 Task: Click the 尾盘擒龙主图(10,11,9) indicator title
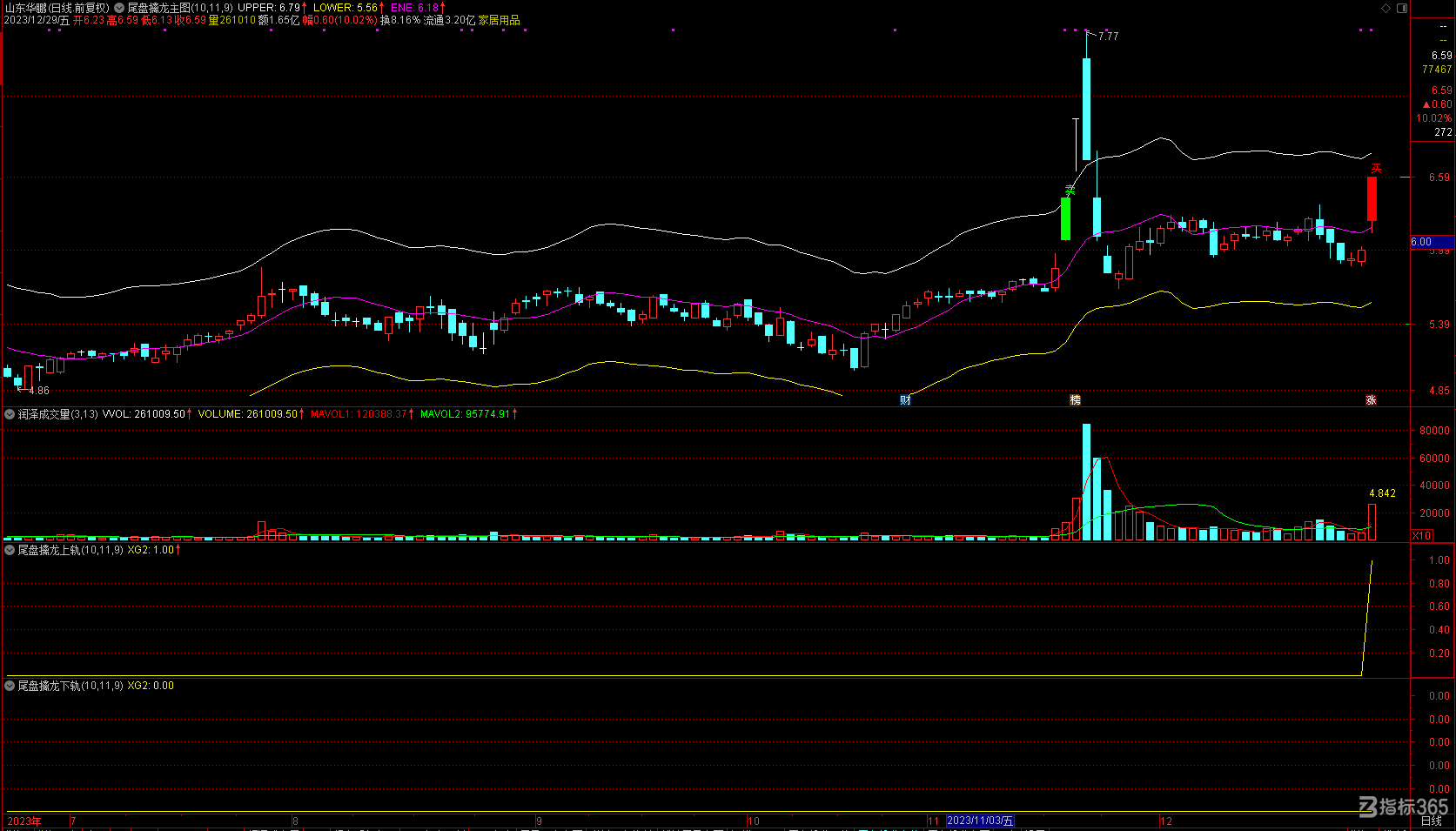click(180, 8)
